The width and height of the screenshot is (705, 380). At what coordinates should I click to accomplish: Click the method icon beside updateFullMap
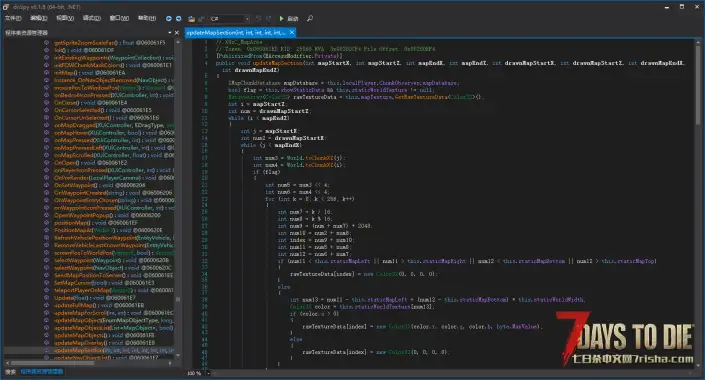46,305
